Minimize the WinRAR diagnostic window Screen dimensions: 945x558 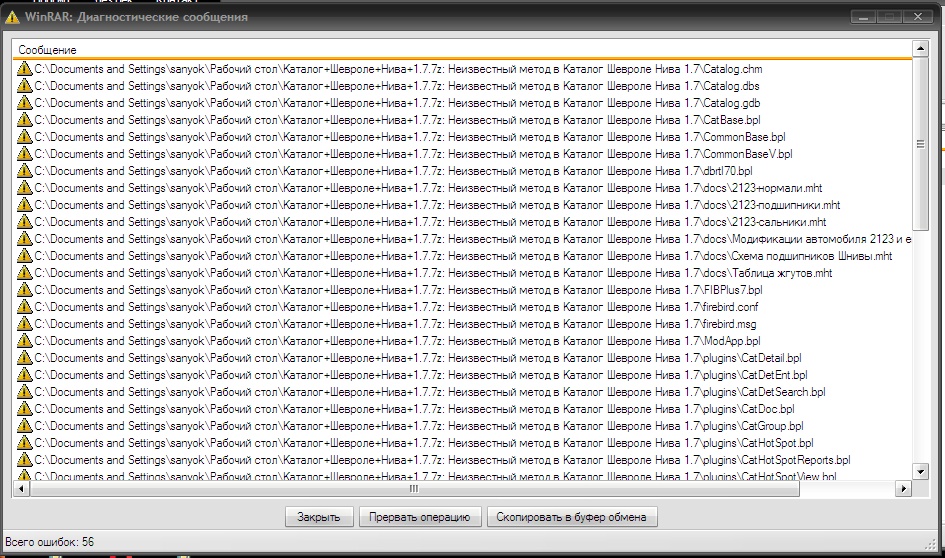(x=863, y=17)
